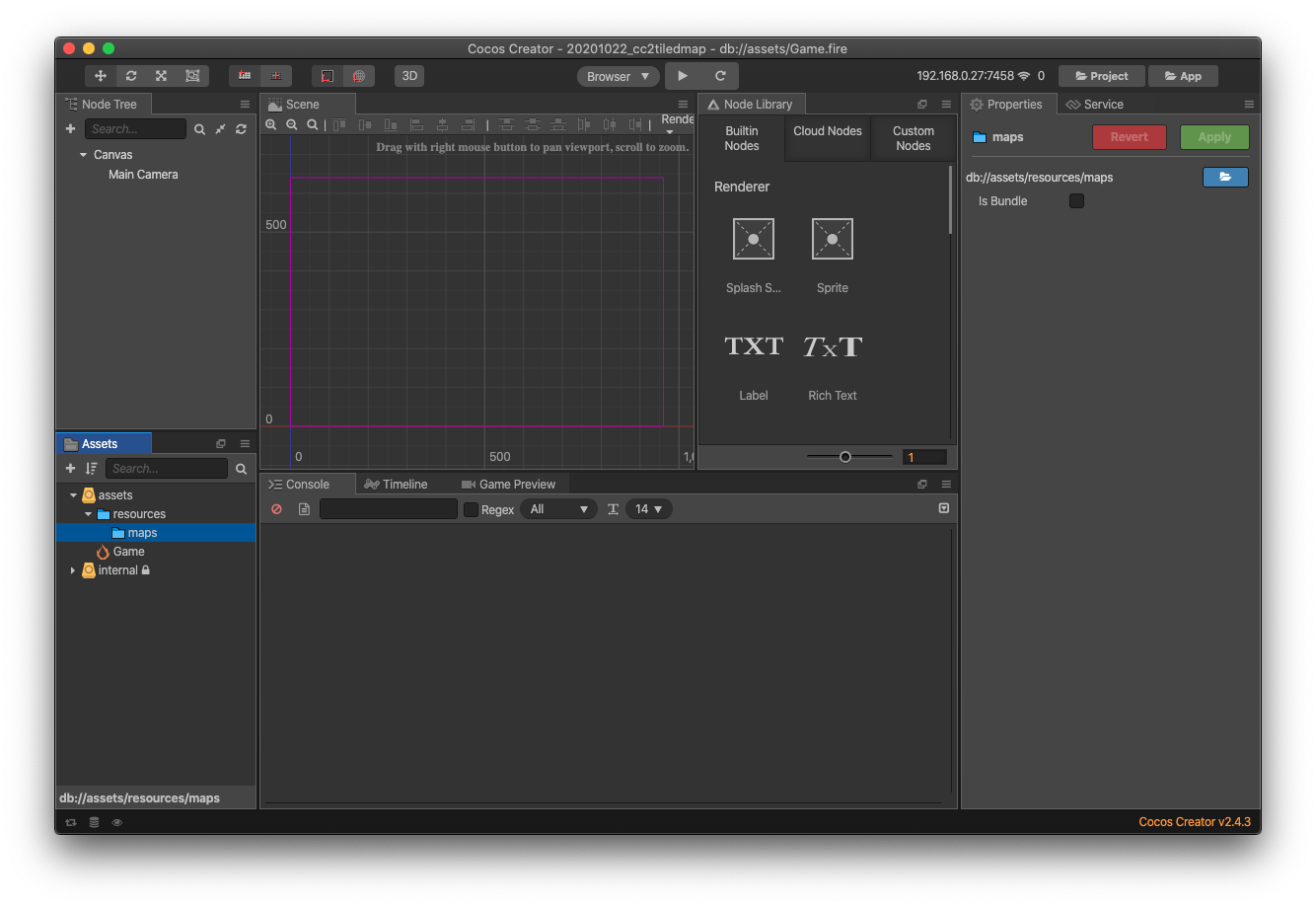The image size is (1316, 907).
Task: Click the Node Tree search filter icon
Action: pyautogui.click(x=199, y=129)
